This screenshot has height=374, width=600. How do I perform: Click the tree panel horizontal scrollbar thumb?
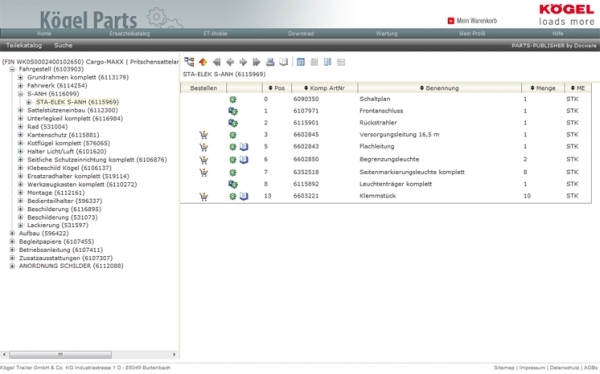(60, 355)
